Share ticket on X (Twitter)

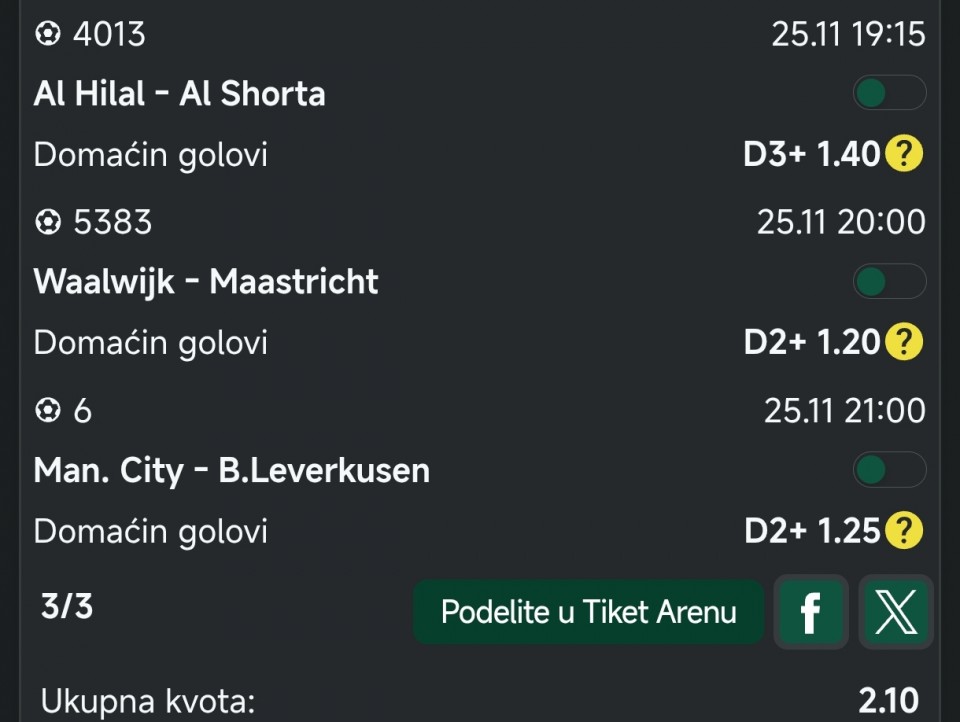click(895, 611)
